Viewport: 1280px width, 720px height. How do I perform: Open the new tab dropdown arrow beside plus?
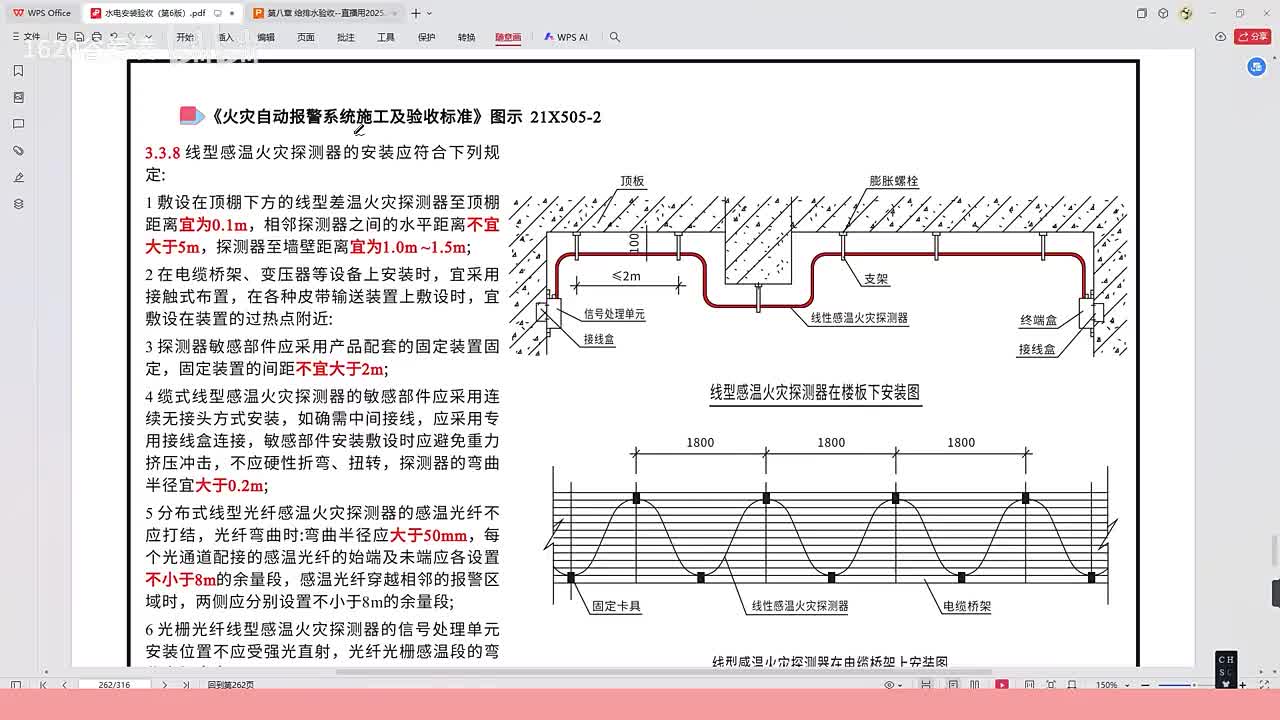[x=430, y=13]
